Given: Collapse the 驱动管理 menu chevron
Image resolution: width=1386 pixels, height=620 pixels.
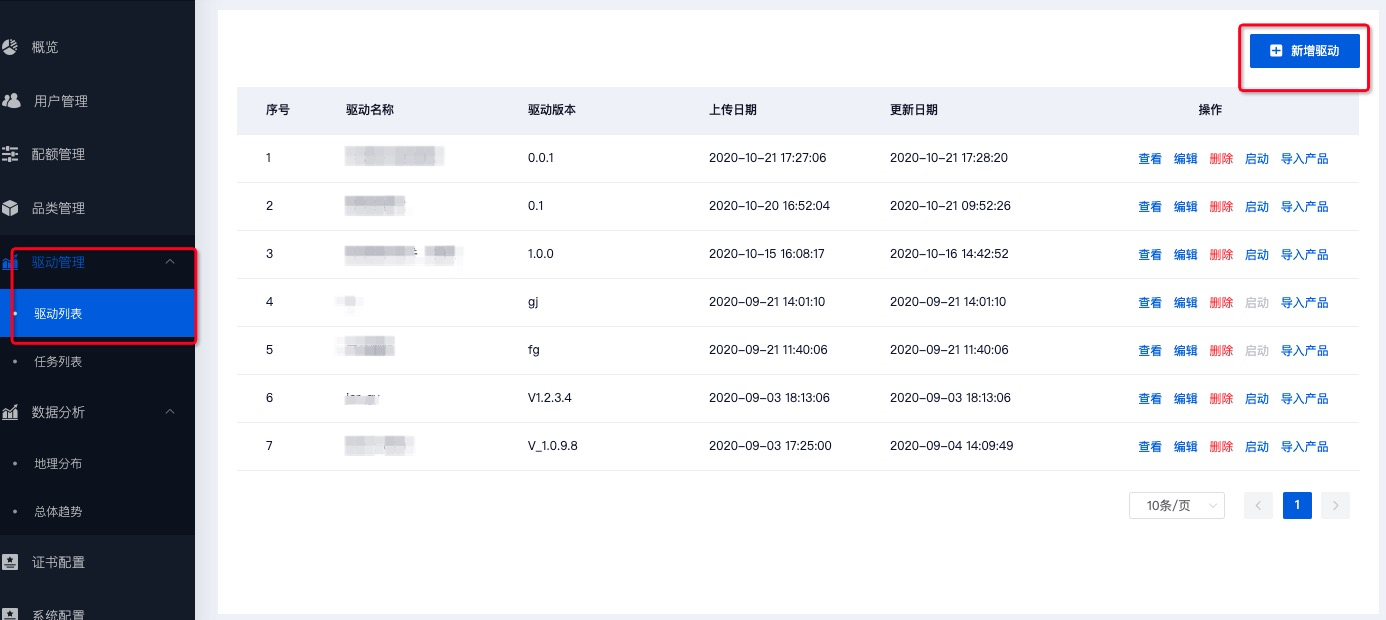Looking at the screenshot, I should (170, 262).
